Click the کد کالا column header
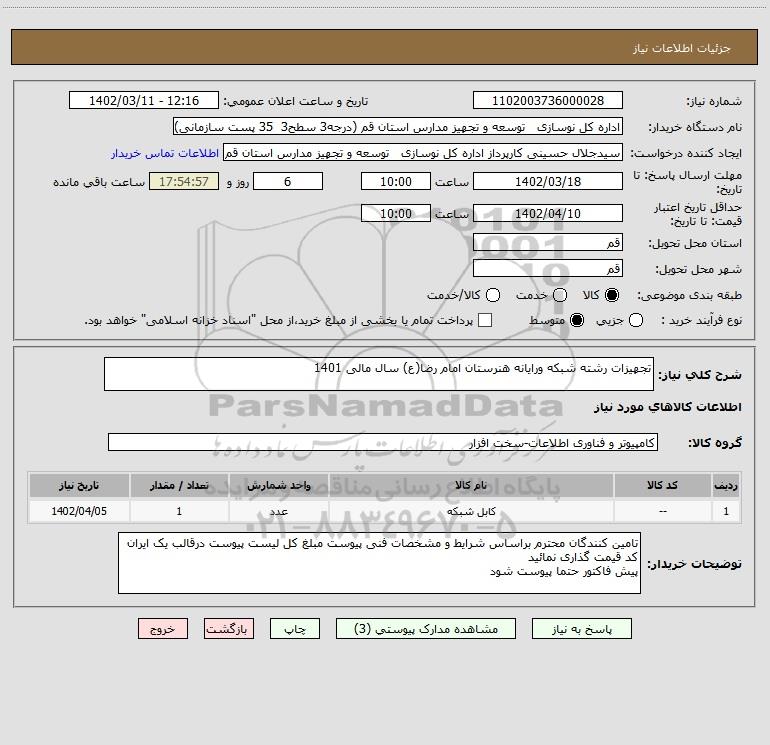This screenshot has width=770, height=745. click(662, 485)
